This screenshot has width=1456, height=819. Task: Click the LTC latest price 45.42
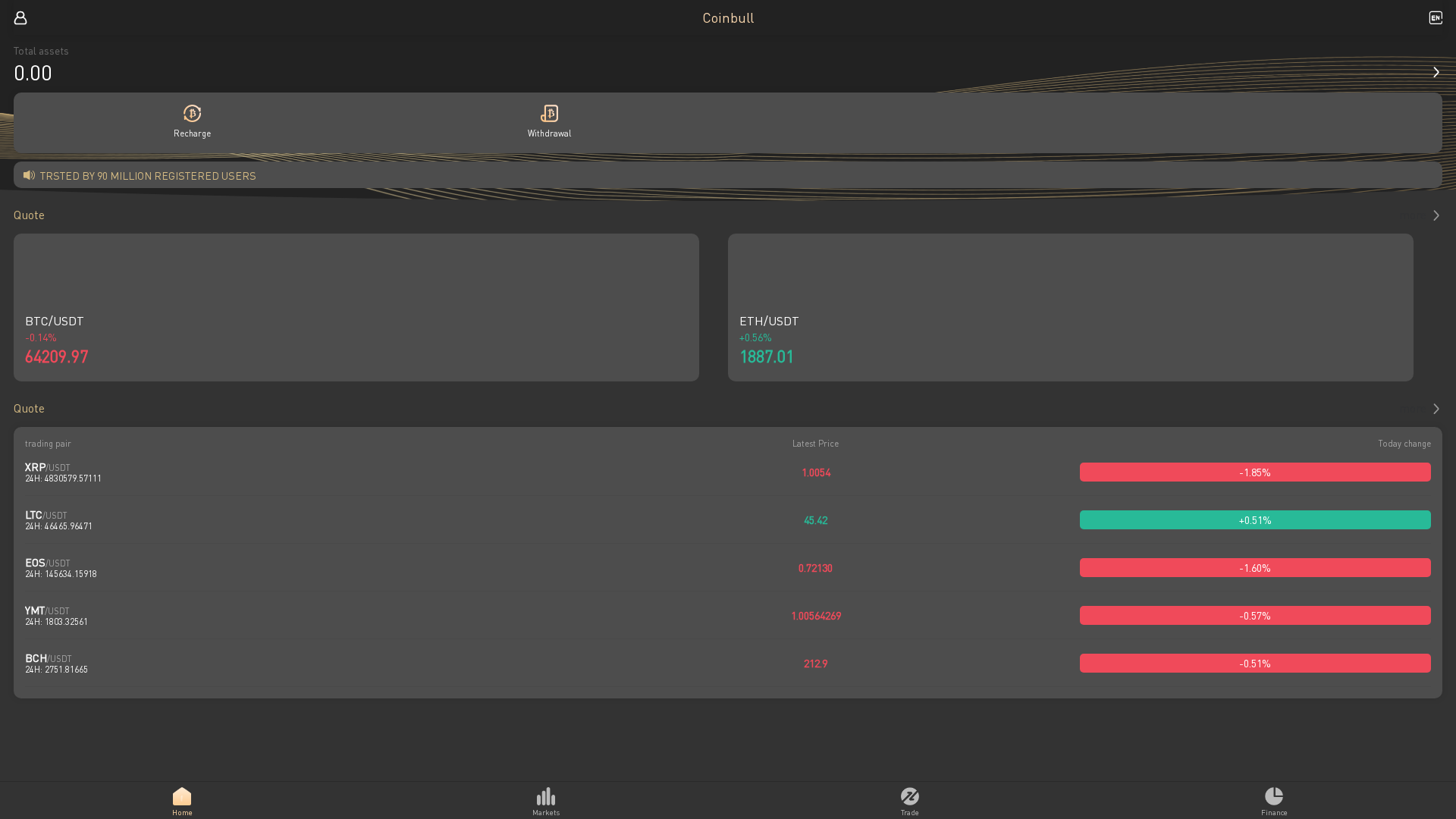(x=816, y=520)
